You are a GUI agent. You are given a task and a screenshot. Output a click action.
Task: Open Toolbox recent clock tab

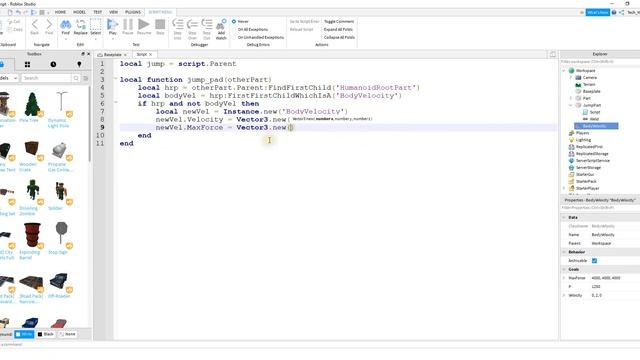[53, 64]
